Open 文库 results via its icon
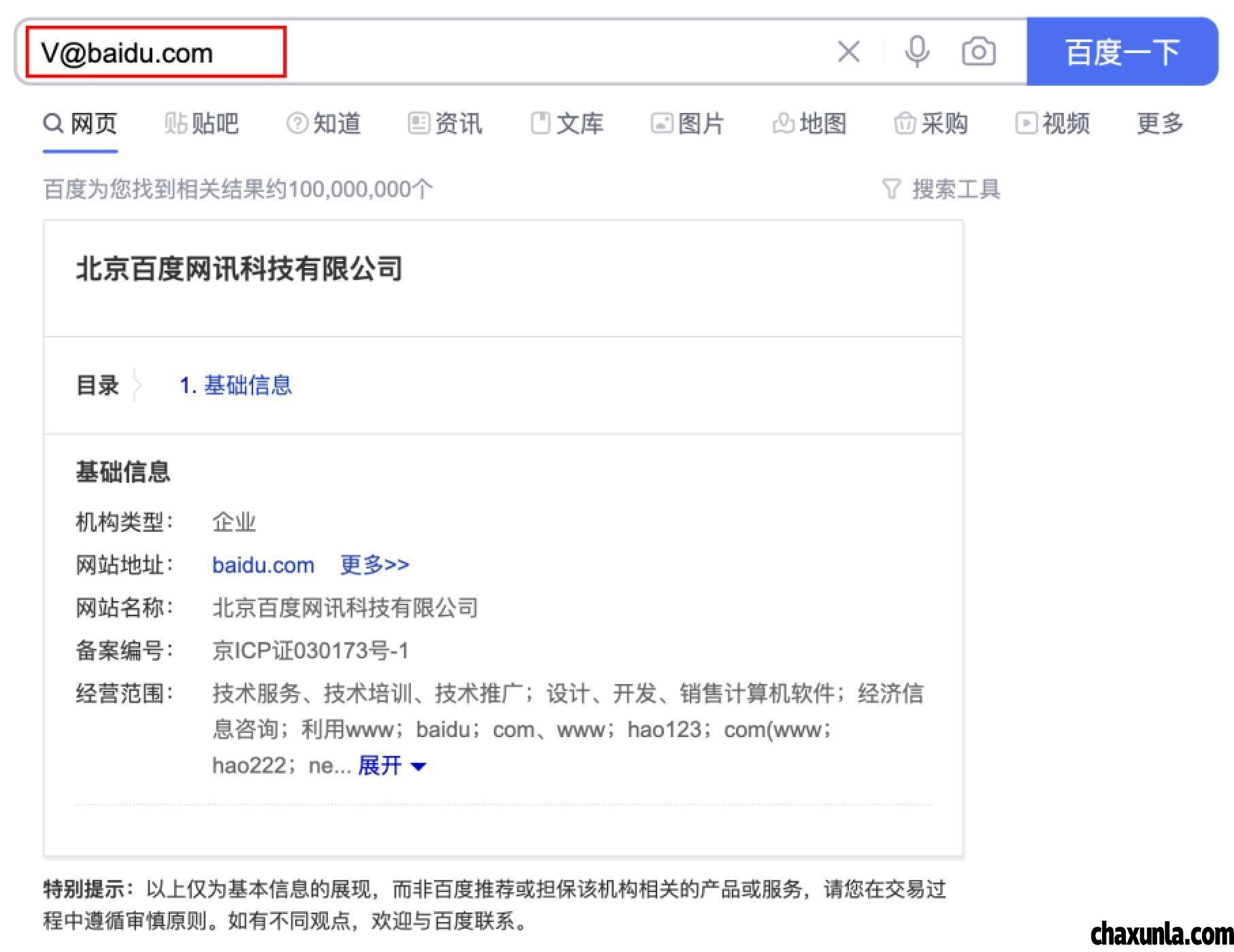The width and height of the screenshot is (1234, 952). pyautogui.click(x=539, y=123)
